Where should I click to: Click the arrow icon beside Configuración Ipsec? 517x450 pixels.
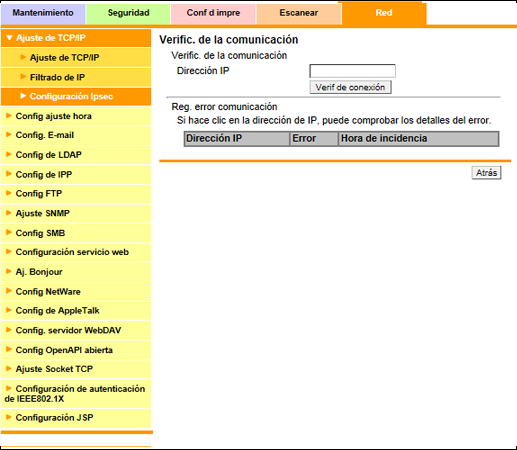coord(23,96)
